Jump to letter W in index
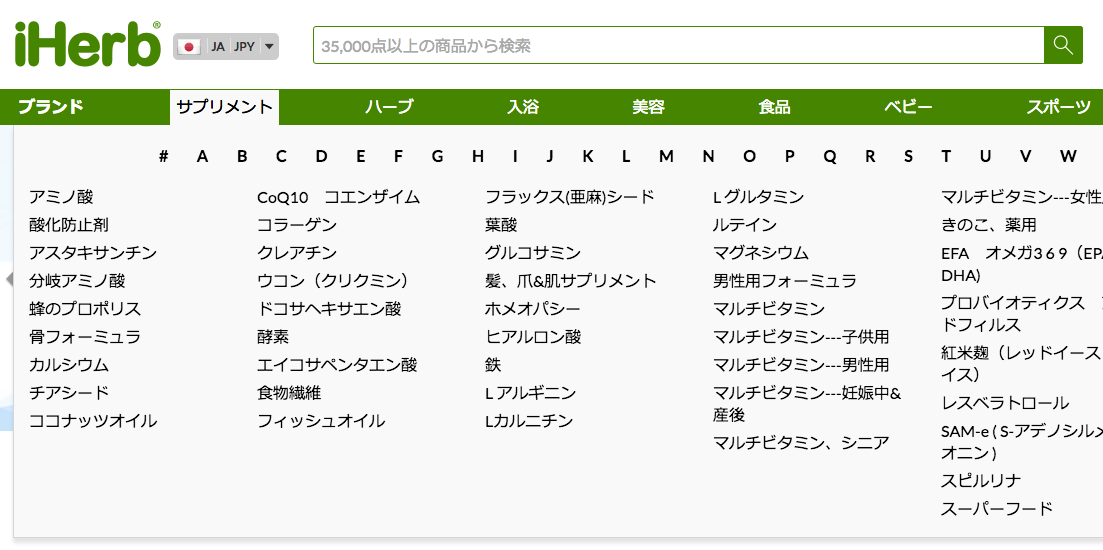Viewport: 1103px width, 550px height. coord(1069,156)
